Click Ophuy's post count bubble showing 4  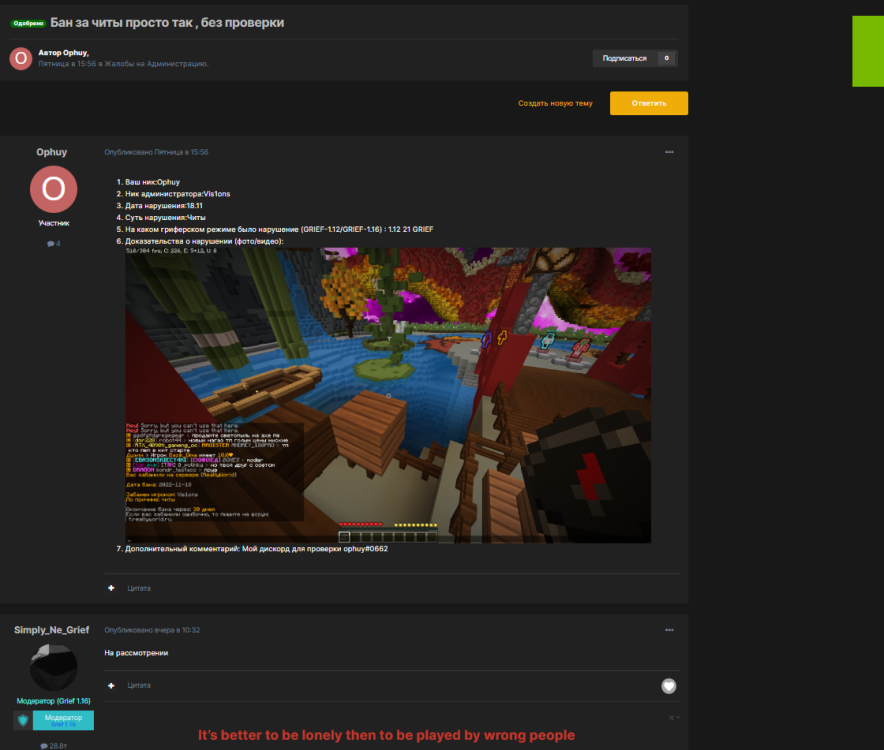[x=54, y=244]
